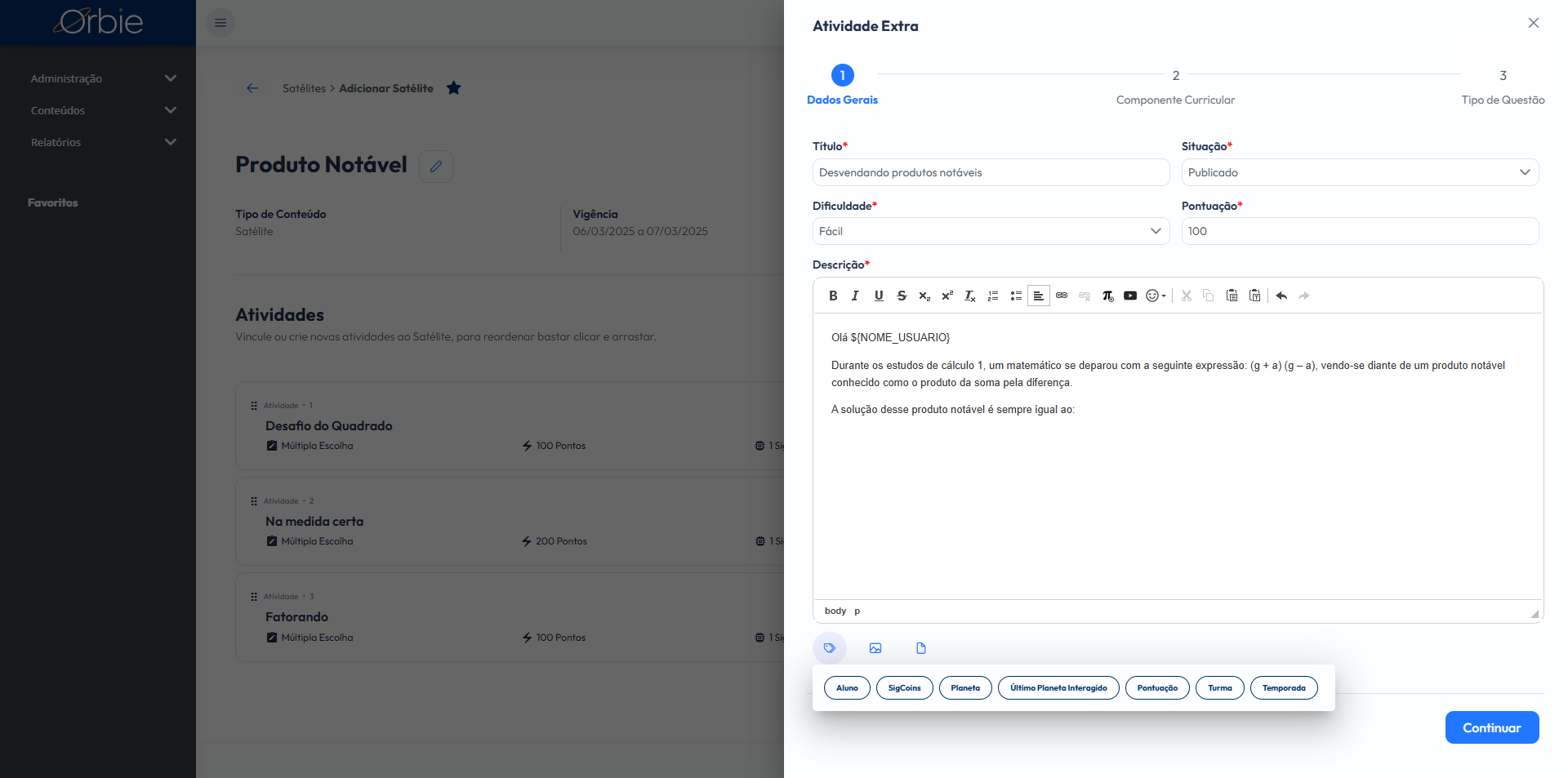Open the math formula (pi) tool

pyautogui.click(x=1107, y=296)
